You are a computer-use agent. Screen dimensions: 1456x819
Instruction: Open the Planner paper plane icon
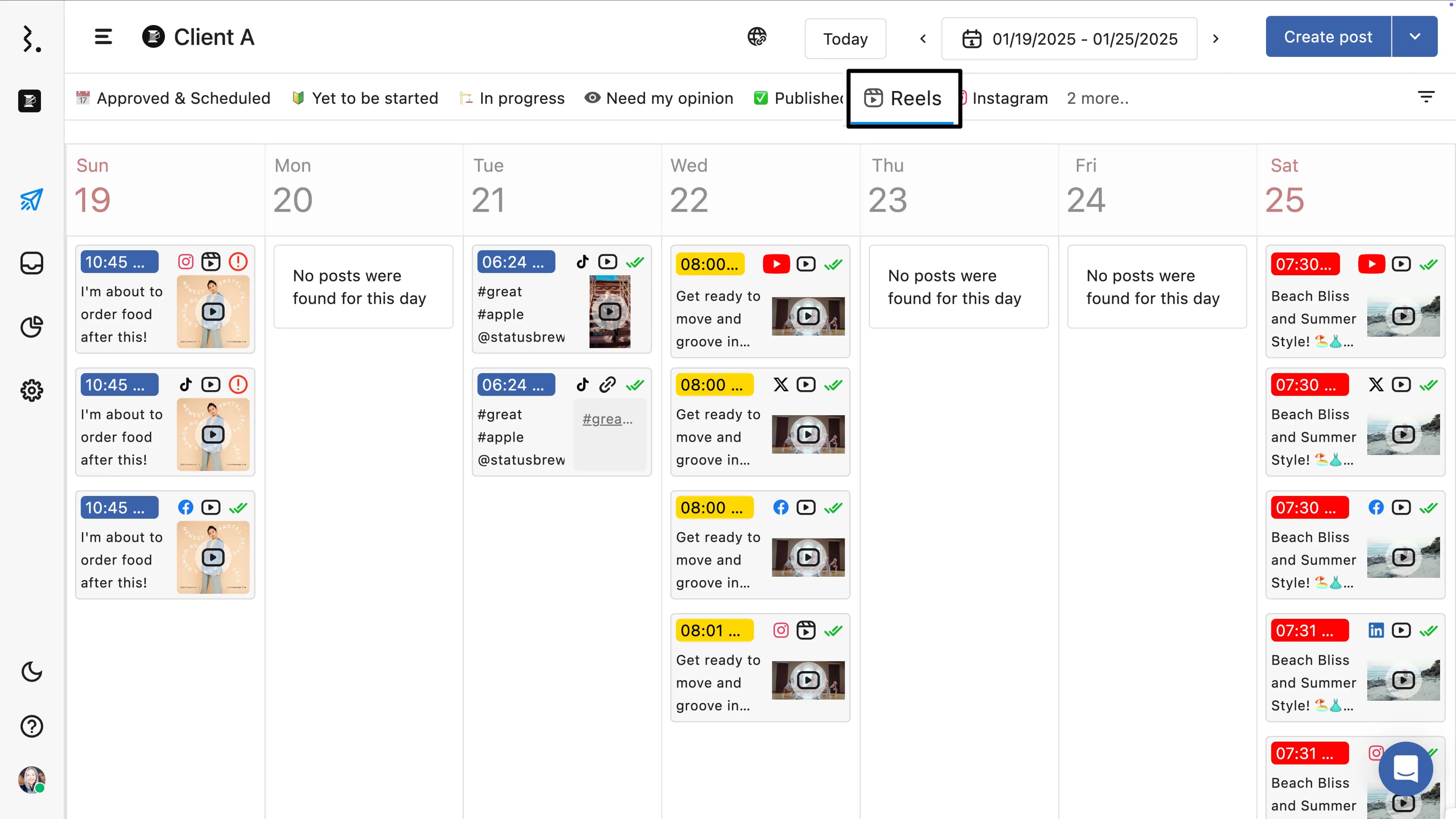coord(31,199)
